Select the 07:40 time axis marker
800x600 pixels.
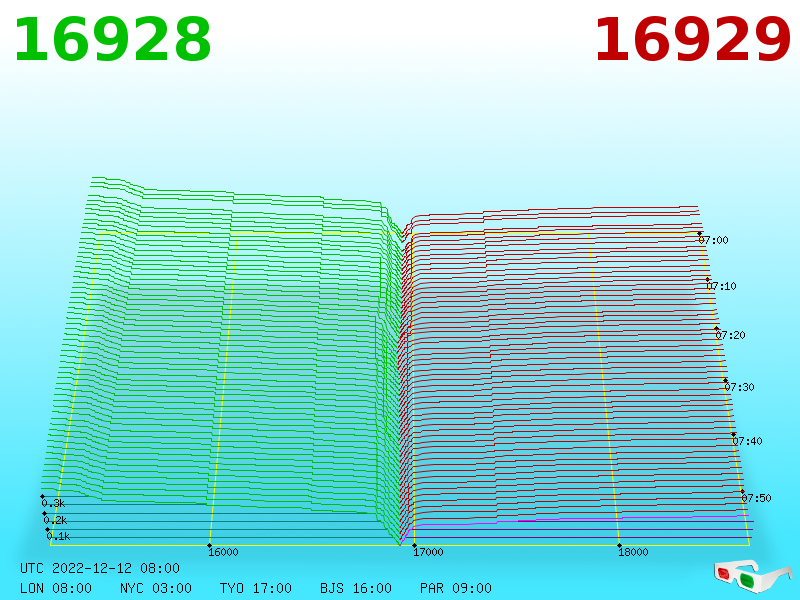[747, 441]
